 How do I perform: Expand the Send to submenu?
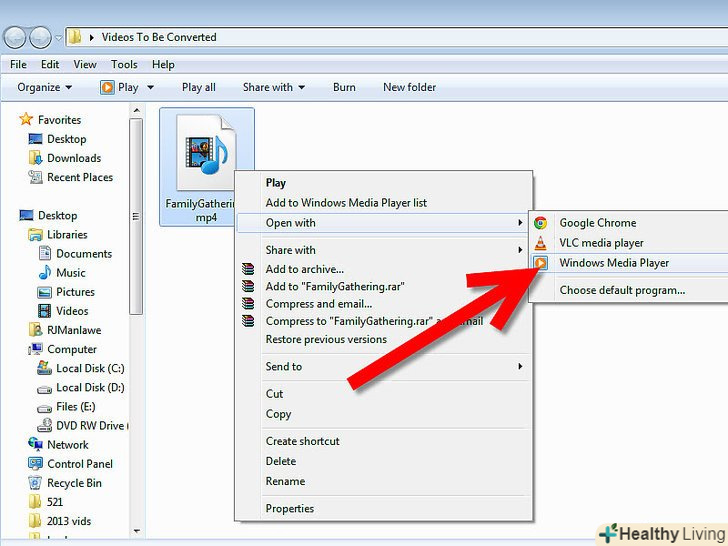(520, 367)
